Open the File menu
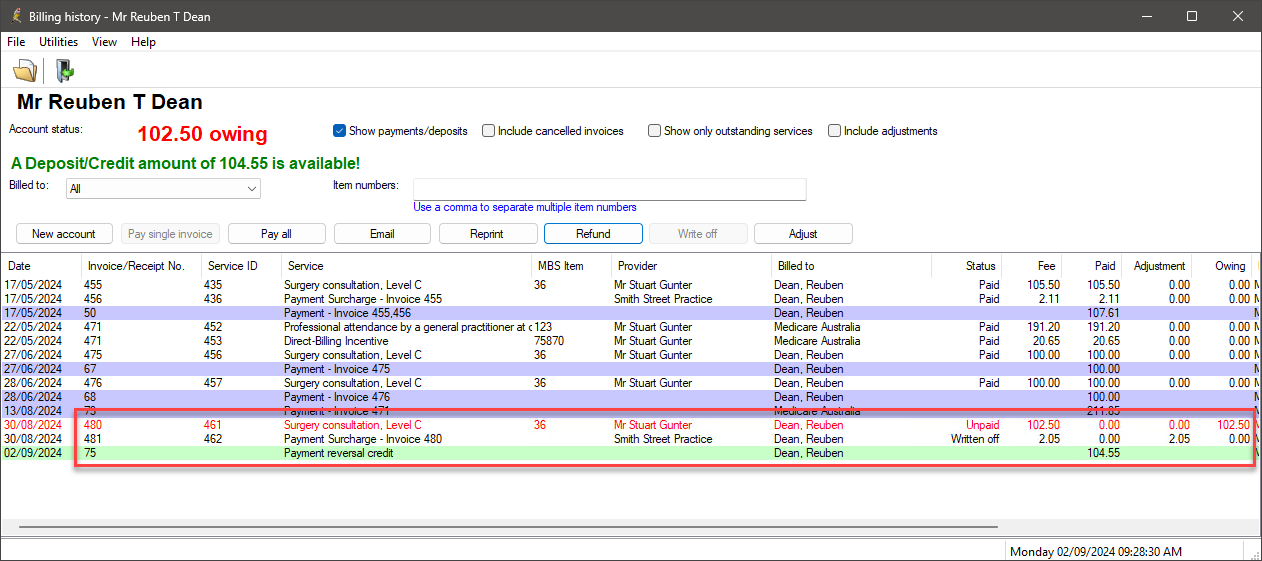Viewport: 1262px width, 561px height. coord(16,42)
